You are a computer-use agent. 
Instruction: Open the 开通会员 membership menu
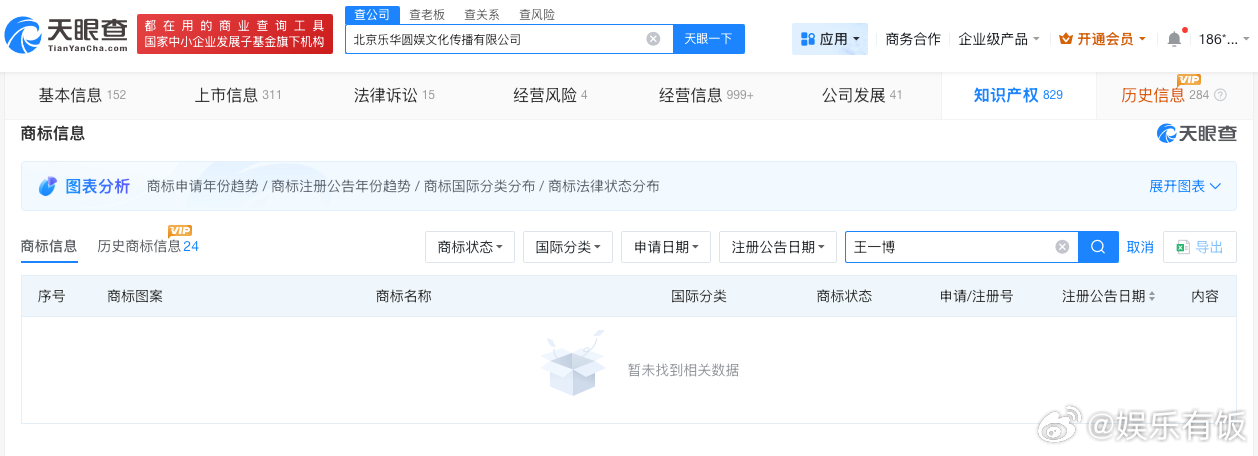pos(1103,39)
